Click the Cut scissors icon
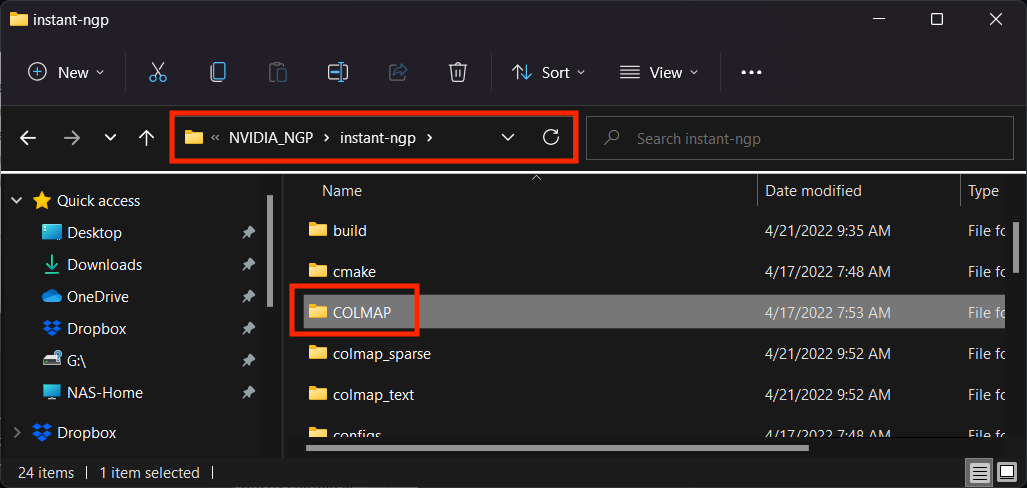Screen dimensions: 1027x488 click(158, 72)
